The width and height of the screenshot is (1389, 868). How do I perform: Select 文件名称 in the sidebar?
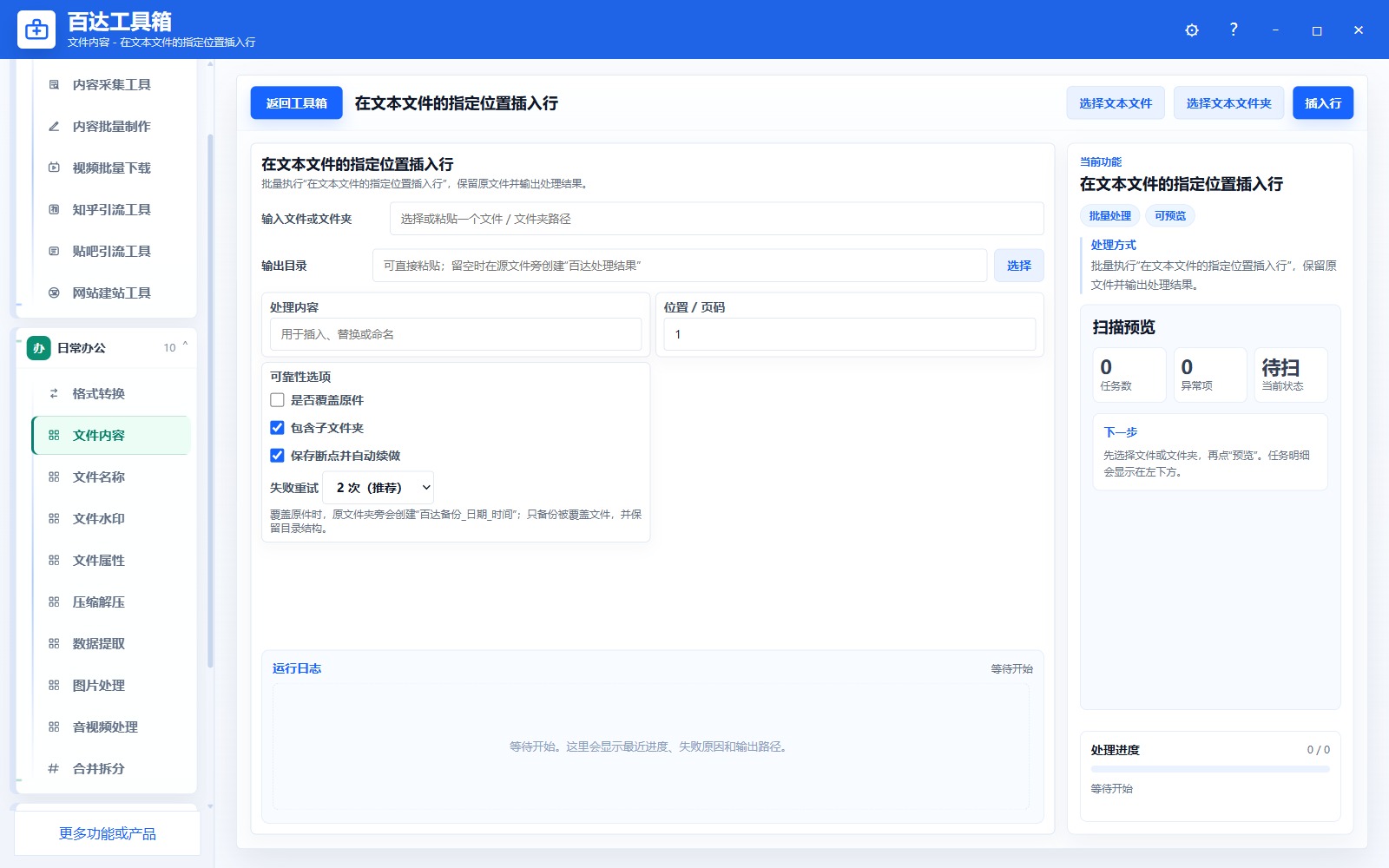coord(111,477)
